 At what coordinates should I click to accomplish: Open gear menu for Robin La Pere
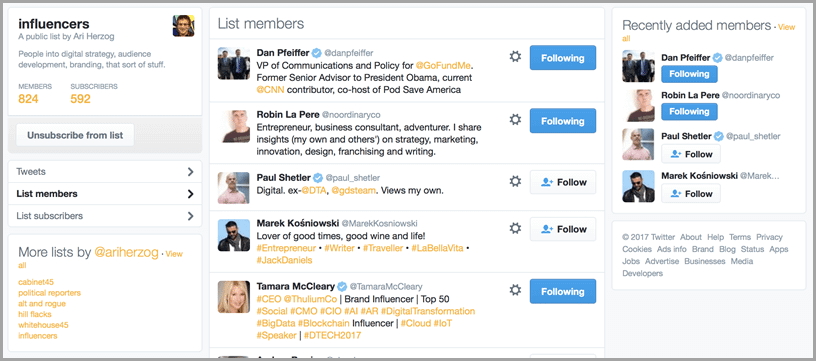(515, 120)
